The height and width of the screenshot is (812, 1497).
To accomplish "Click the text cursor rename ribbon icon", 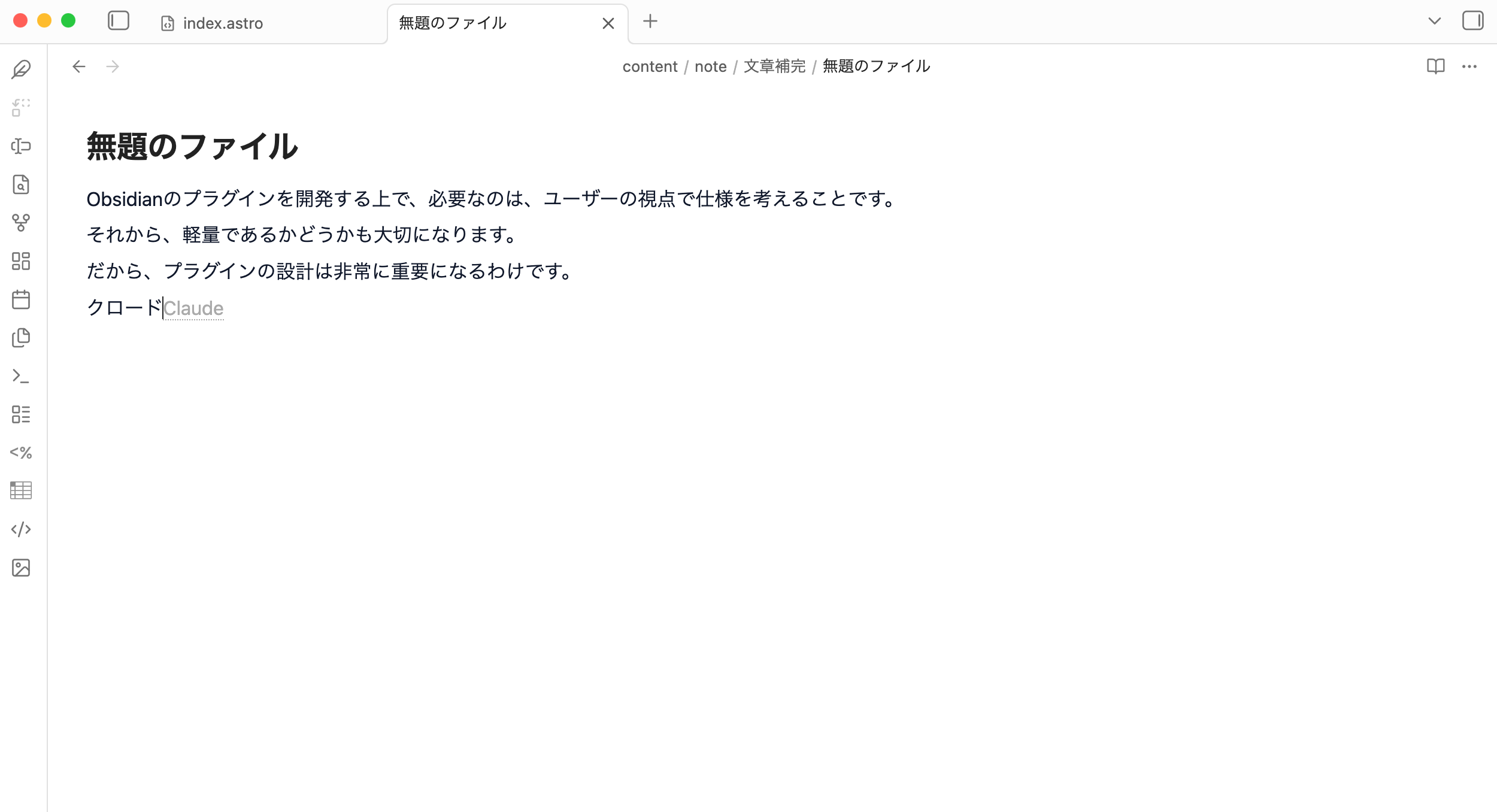I will (21, 146).
